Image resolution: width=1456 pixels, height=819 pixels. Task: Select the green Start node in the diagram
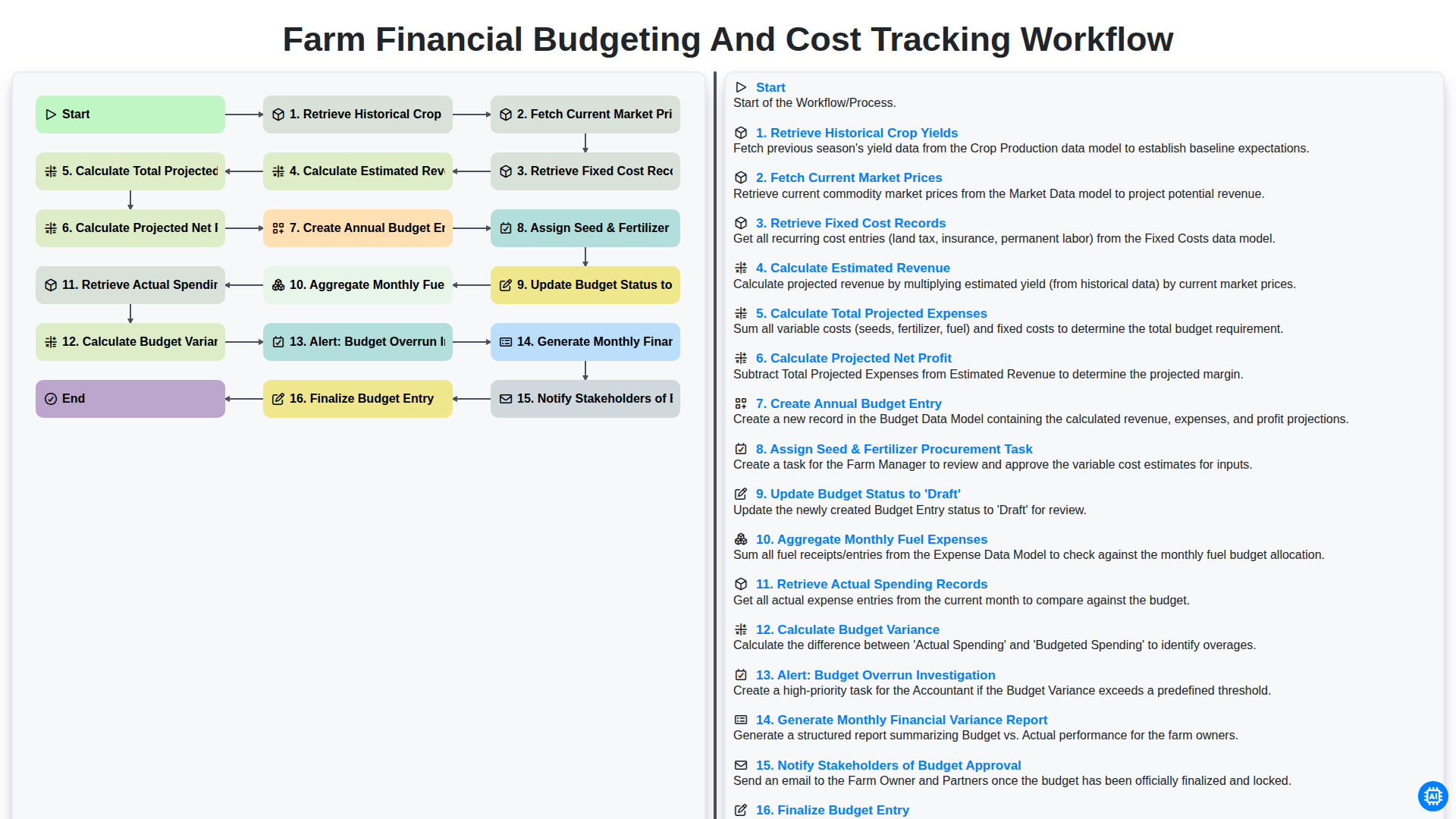[130, 115]
